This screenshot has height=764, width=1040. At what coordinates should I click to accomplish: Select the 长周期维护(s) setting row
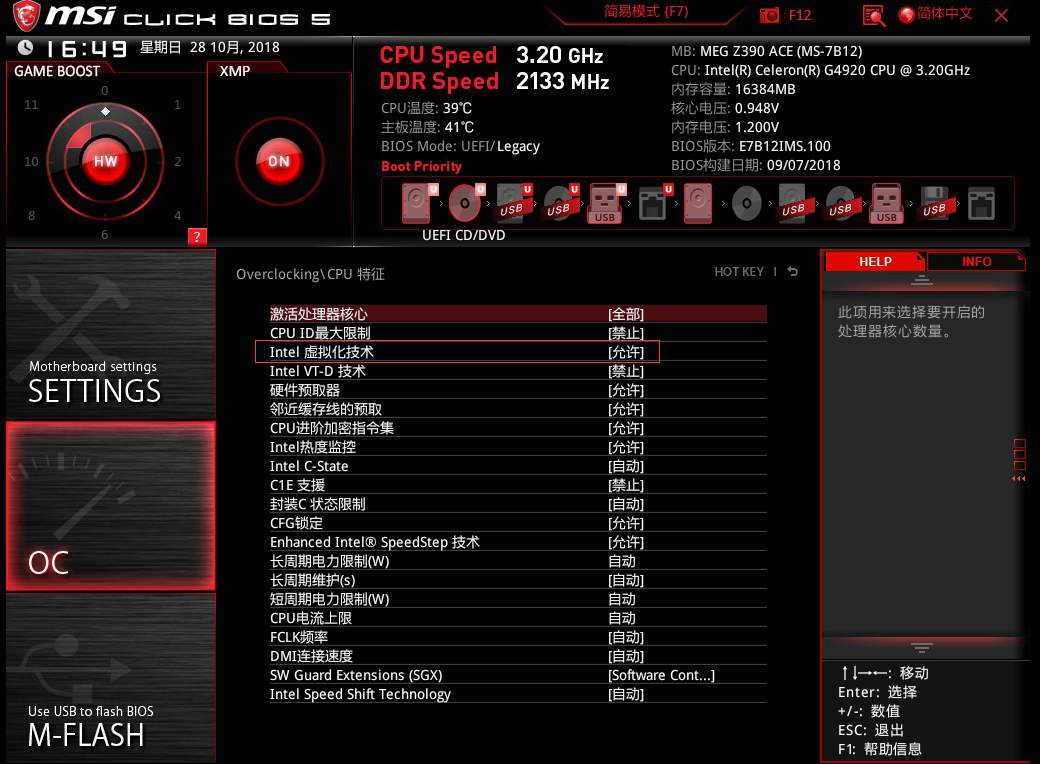pyautogui.click(x=518, y=580)
